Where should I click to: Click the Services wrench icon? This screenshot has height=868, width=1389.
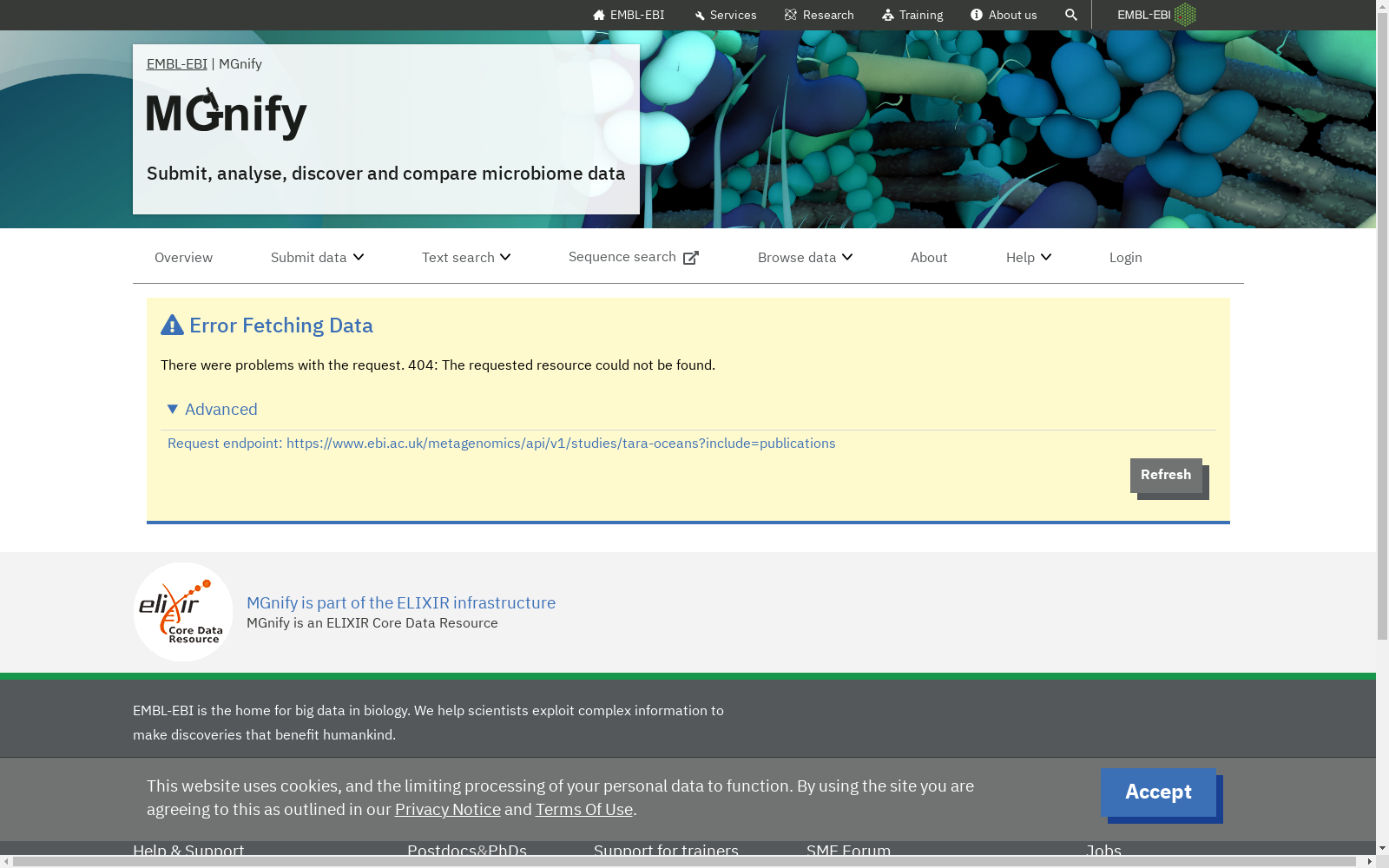pos(700,16)
